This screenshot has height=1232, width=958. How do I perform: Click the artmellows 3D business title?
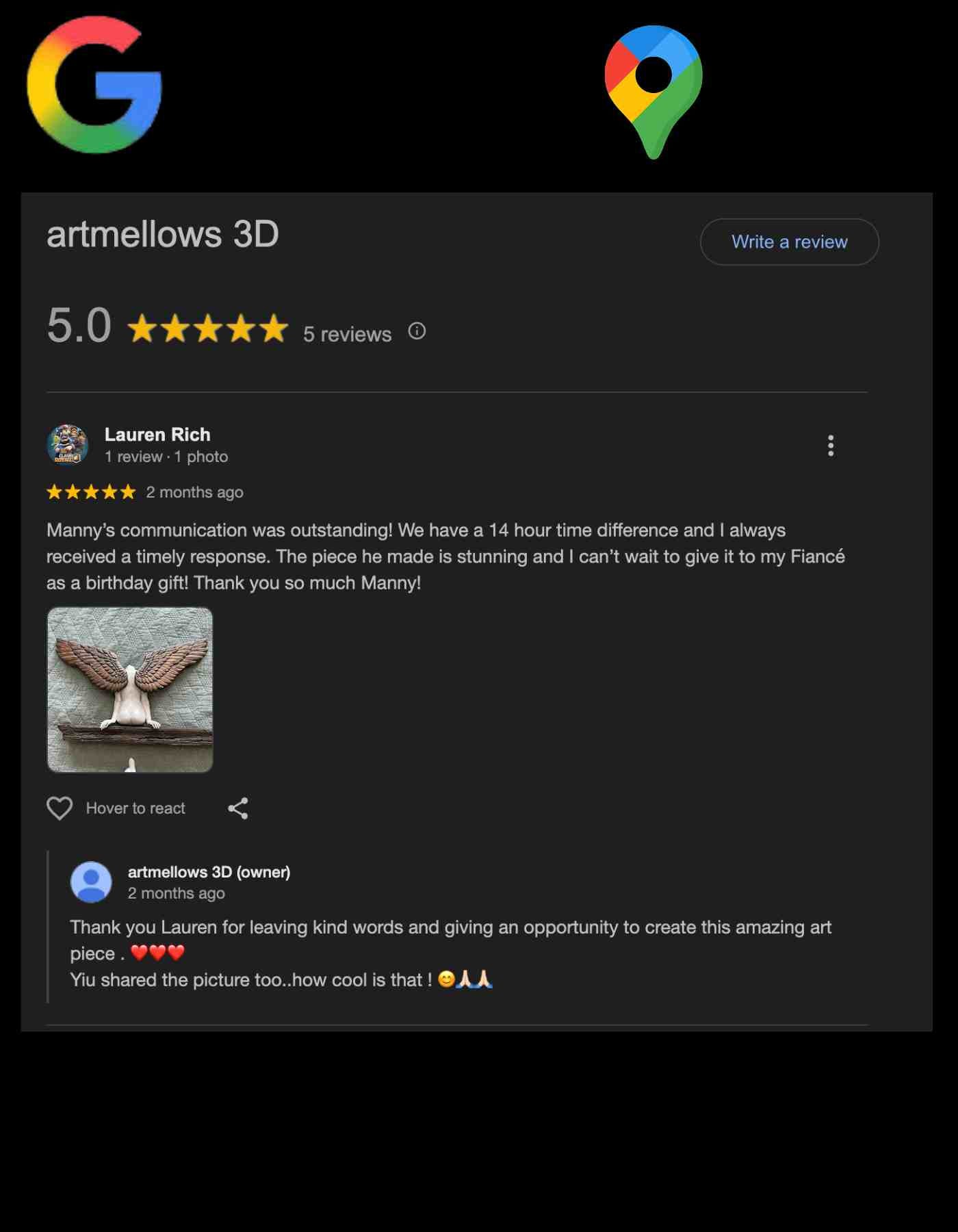click(163, 234)
